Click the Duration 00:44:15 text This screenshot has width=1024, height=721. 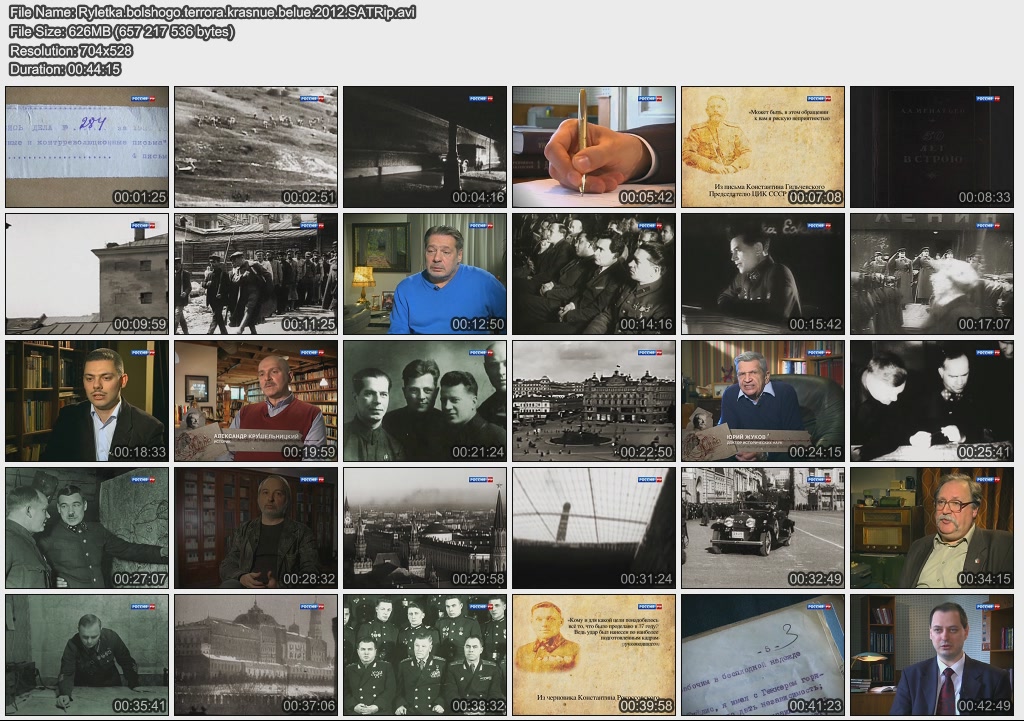pos(65,69)
